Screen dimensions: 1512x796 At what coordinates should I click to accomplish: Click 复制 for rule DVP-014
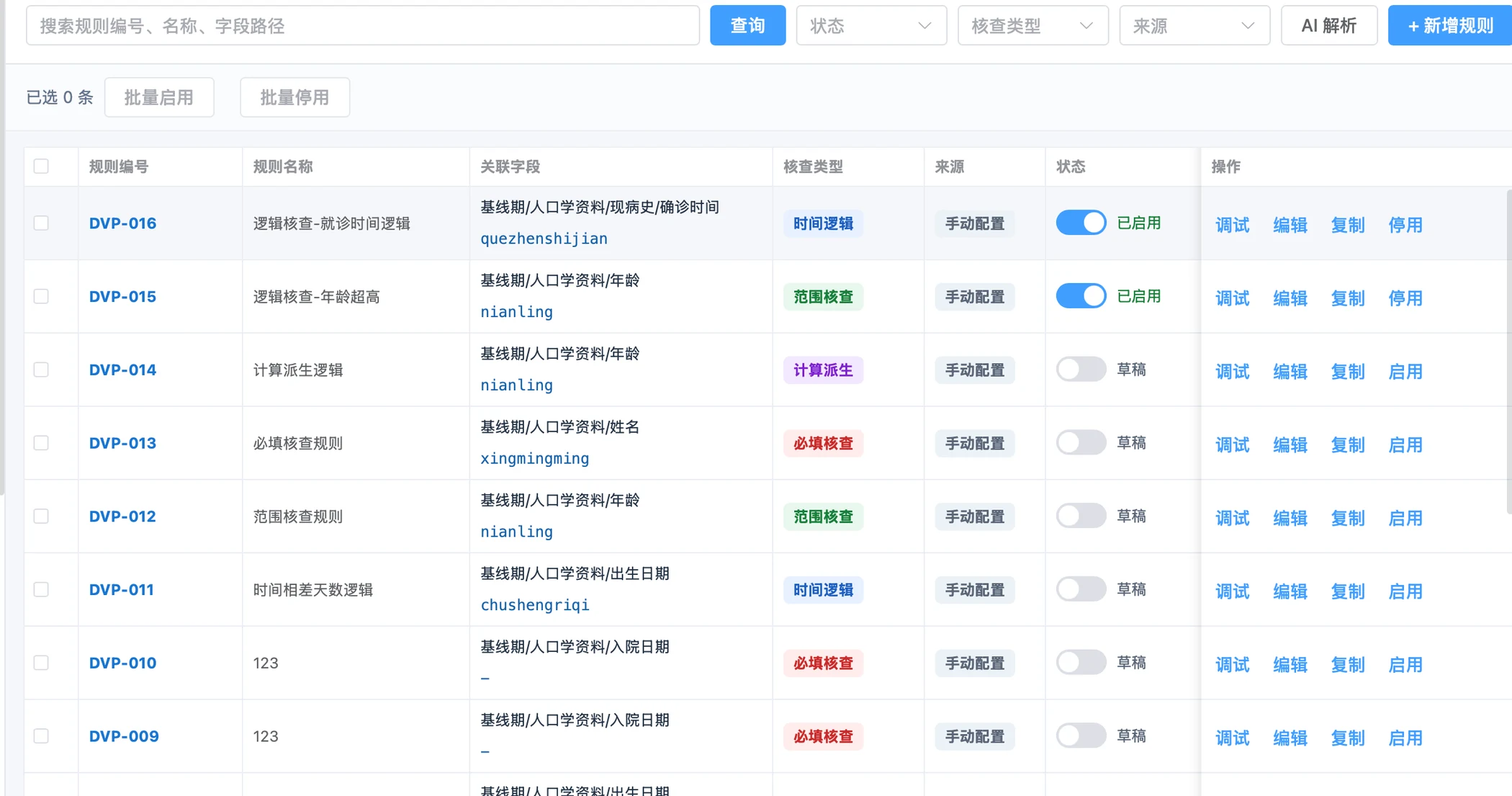pos(1347,372)
